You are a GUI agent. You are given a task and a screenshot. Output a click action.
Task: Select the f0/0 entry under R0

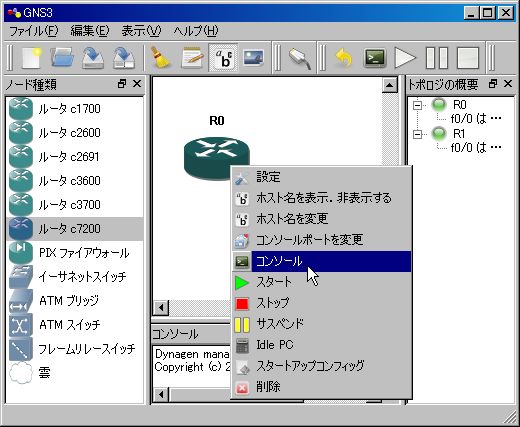pos(476,119)
